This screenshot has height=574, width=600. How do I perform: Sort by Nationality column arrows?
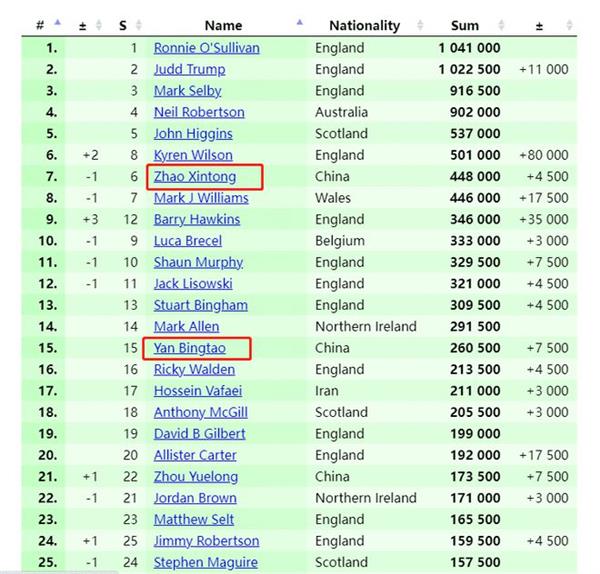click(420, 25)
